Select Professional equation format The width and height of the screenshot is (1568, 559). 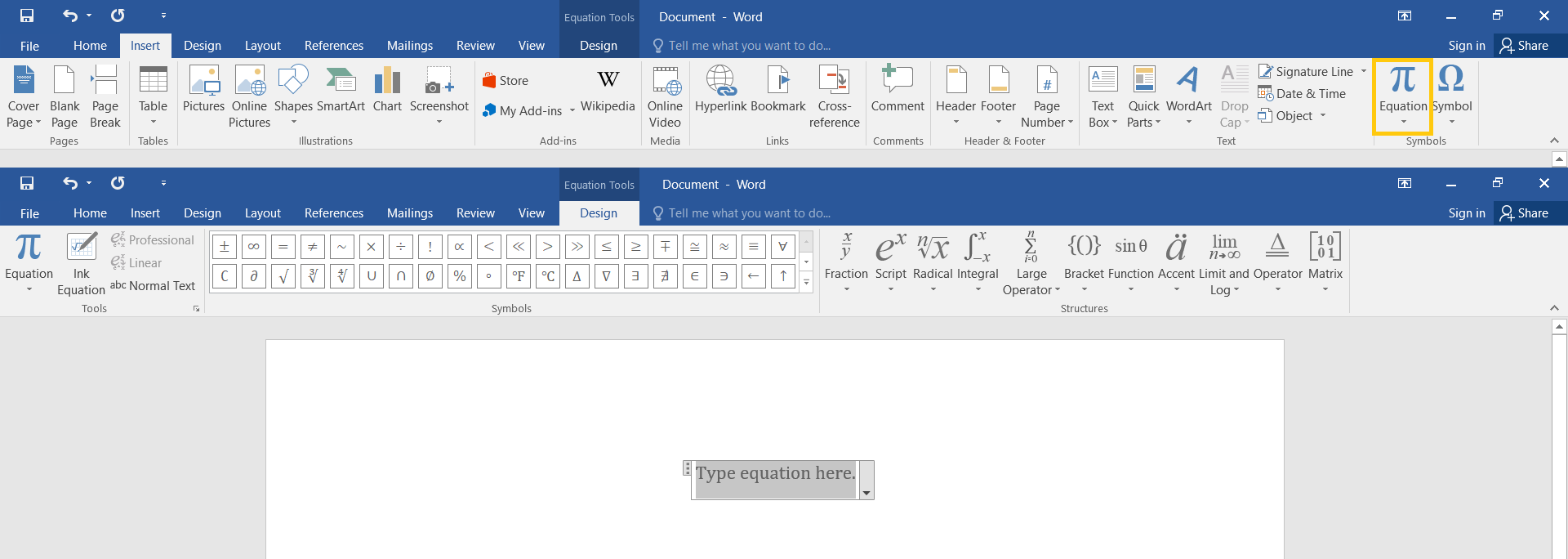[153, 239]
